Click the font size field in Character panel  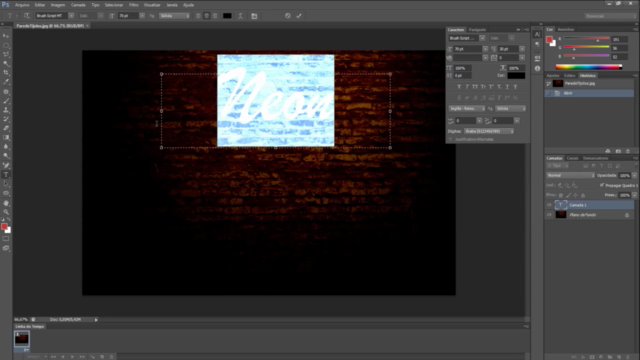[468, 49]
